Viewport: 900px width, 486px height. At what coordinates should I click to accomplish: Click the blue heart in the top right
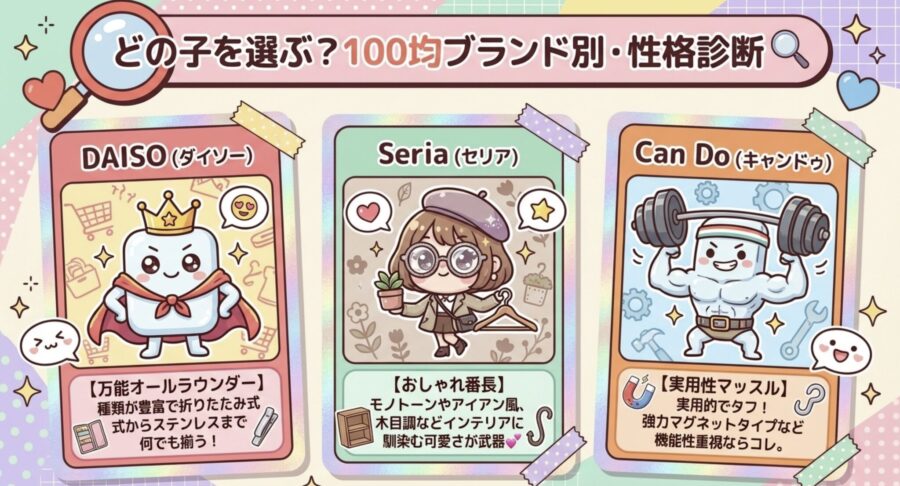pyautogui.click(x=858, y=89)
